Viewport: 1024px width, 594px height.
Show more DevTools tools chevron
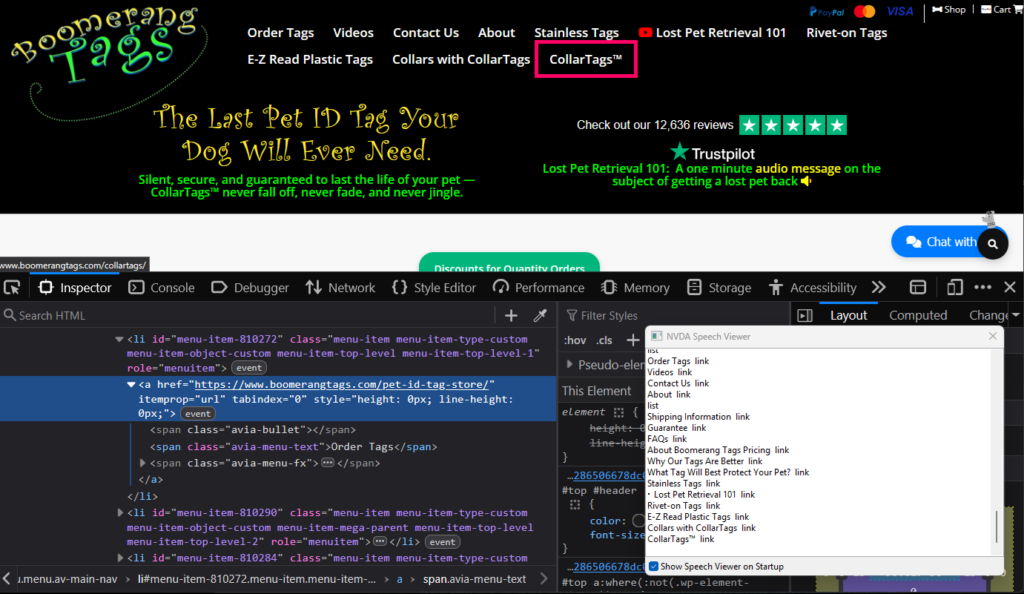[879, 288]
